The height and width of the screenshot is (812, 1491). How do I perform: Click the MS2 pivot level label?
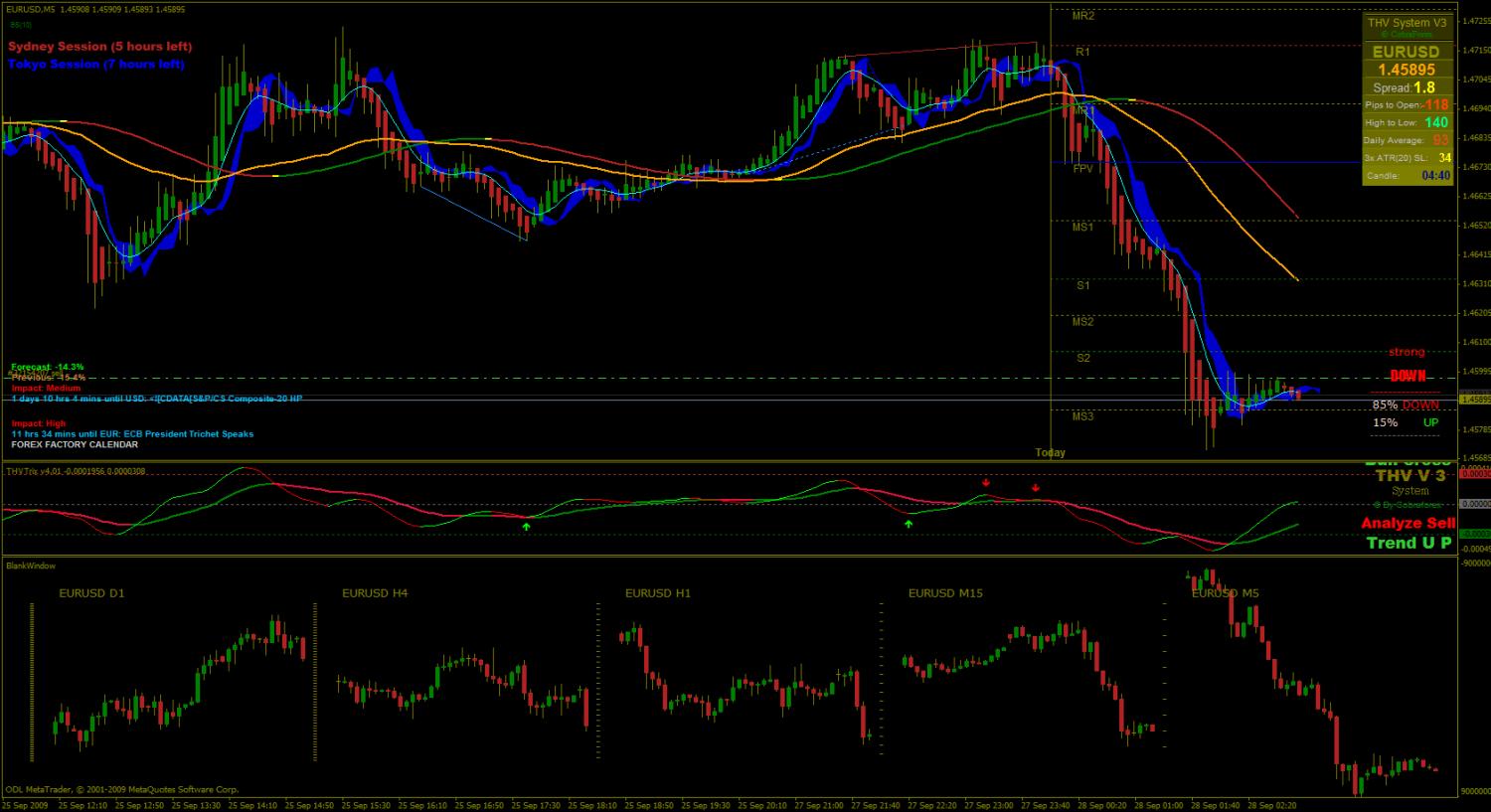1082,322
